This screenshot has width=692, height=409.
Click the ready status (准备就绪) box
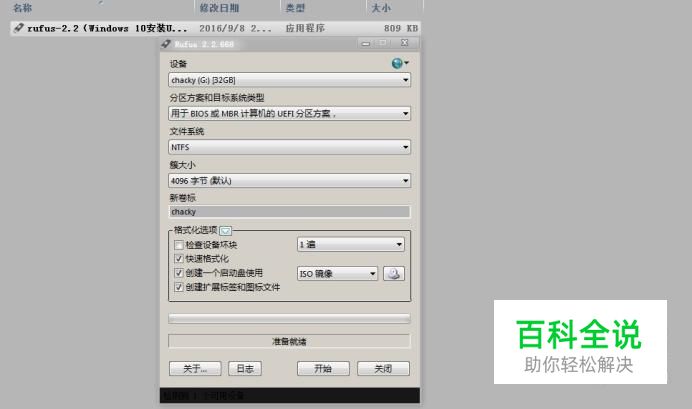coord(290,341)
